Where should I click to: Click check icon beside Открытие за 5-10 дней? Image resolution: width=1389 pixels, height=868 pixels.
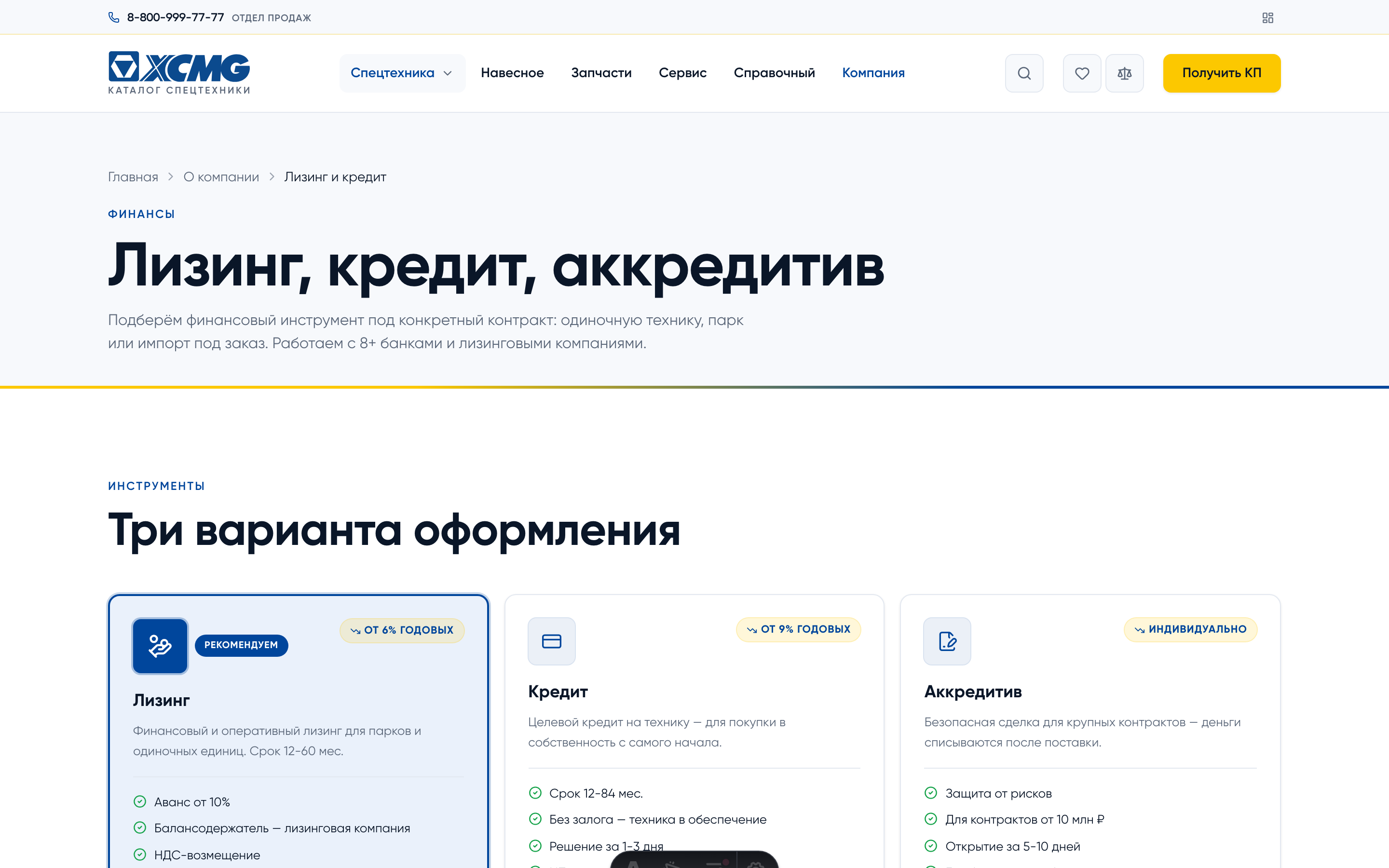click(931, 846)
